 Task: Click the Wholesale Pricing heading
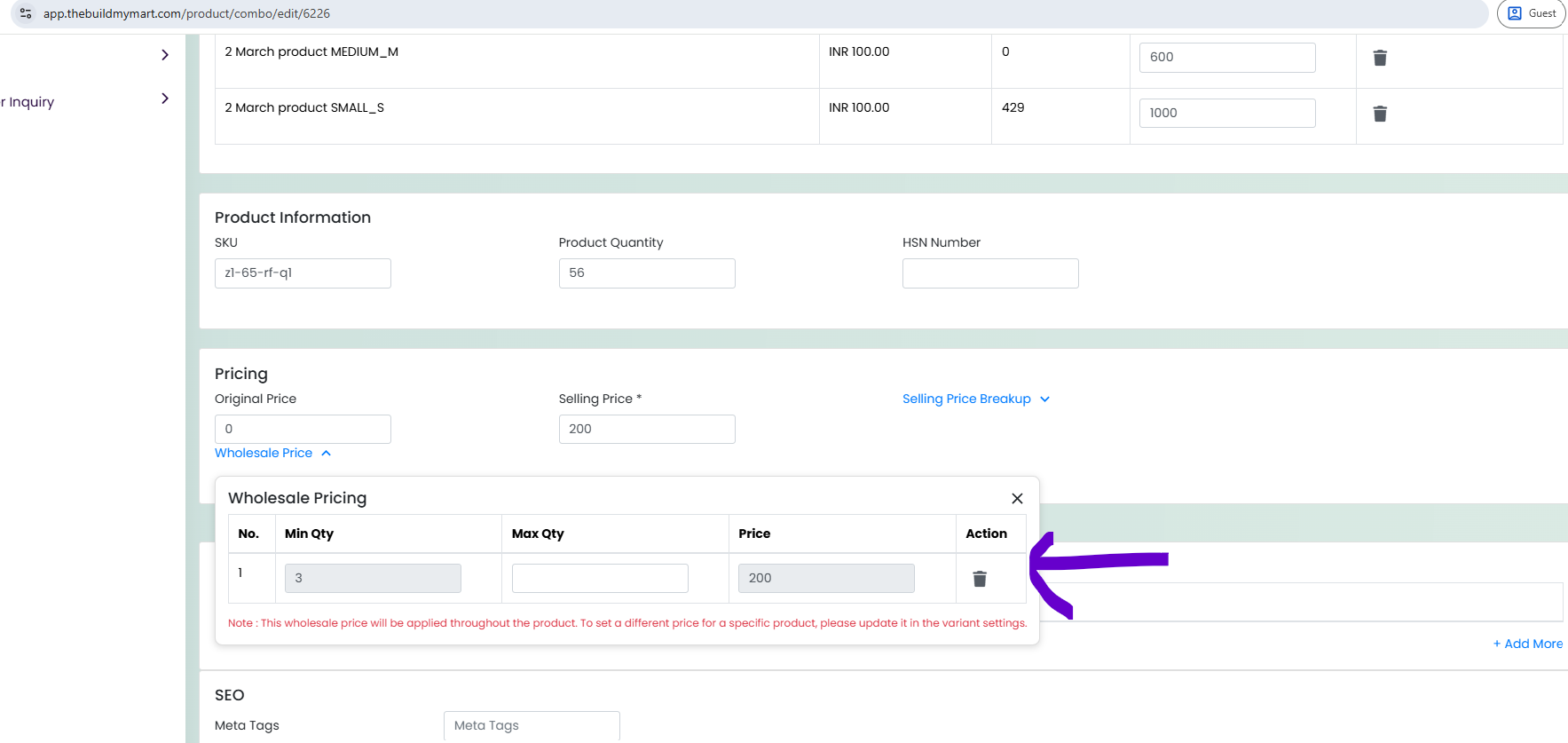(297, 498)
